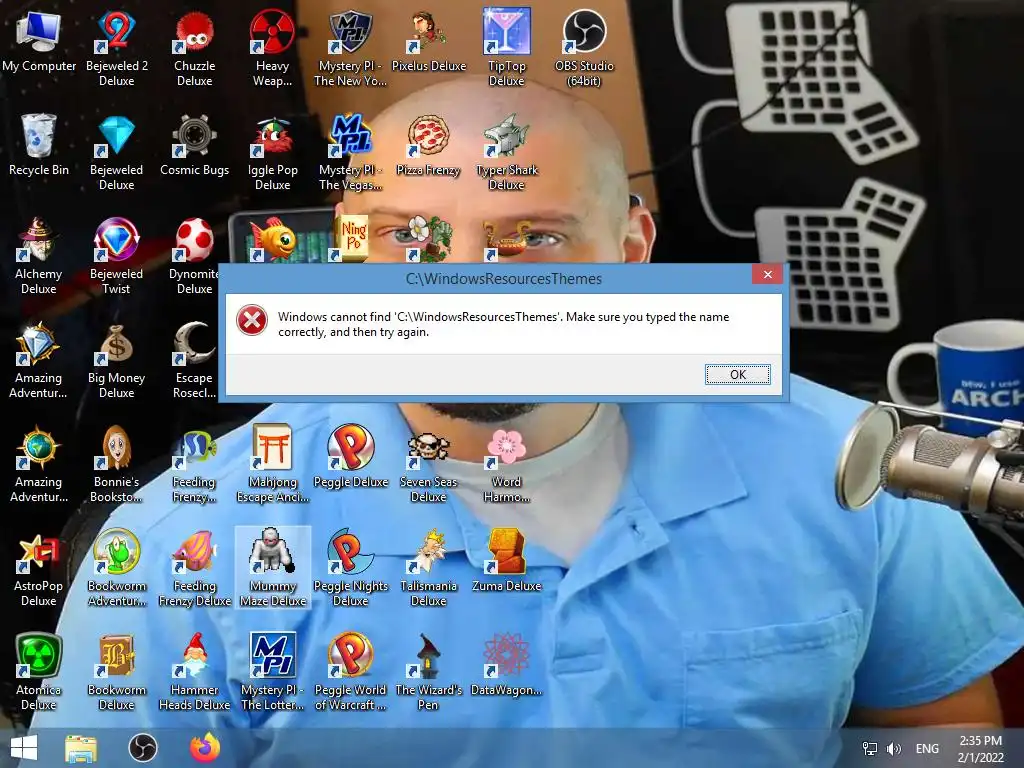Select the Feeding Frenzy Deluxe shortcut
Image resolution: width=1024 pixels, height=768 pixels.
[195, 568]
